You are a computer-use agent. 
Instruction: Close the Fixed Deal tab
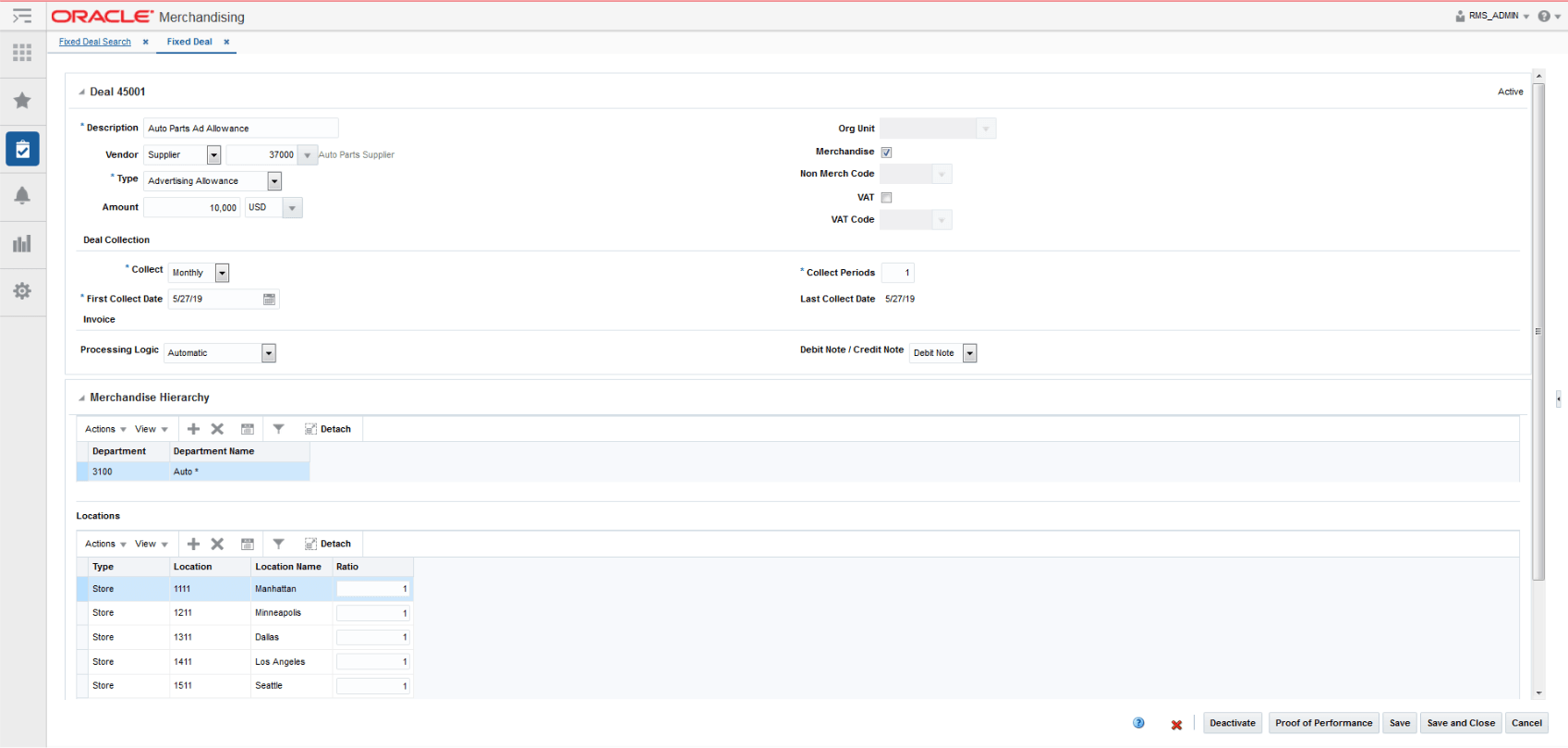(226, 42)
